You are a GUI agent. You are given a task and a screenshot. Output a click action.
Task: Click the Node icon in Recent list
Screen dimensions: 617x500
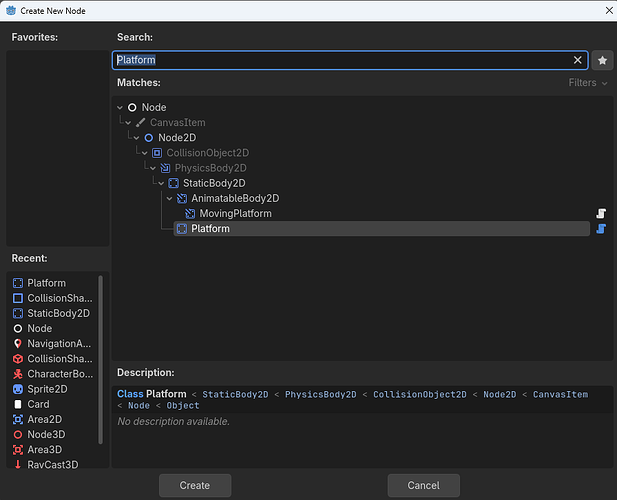[18, 328]
